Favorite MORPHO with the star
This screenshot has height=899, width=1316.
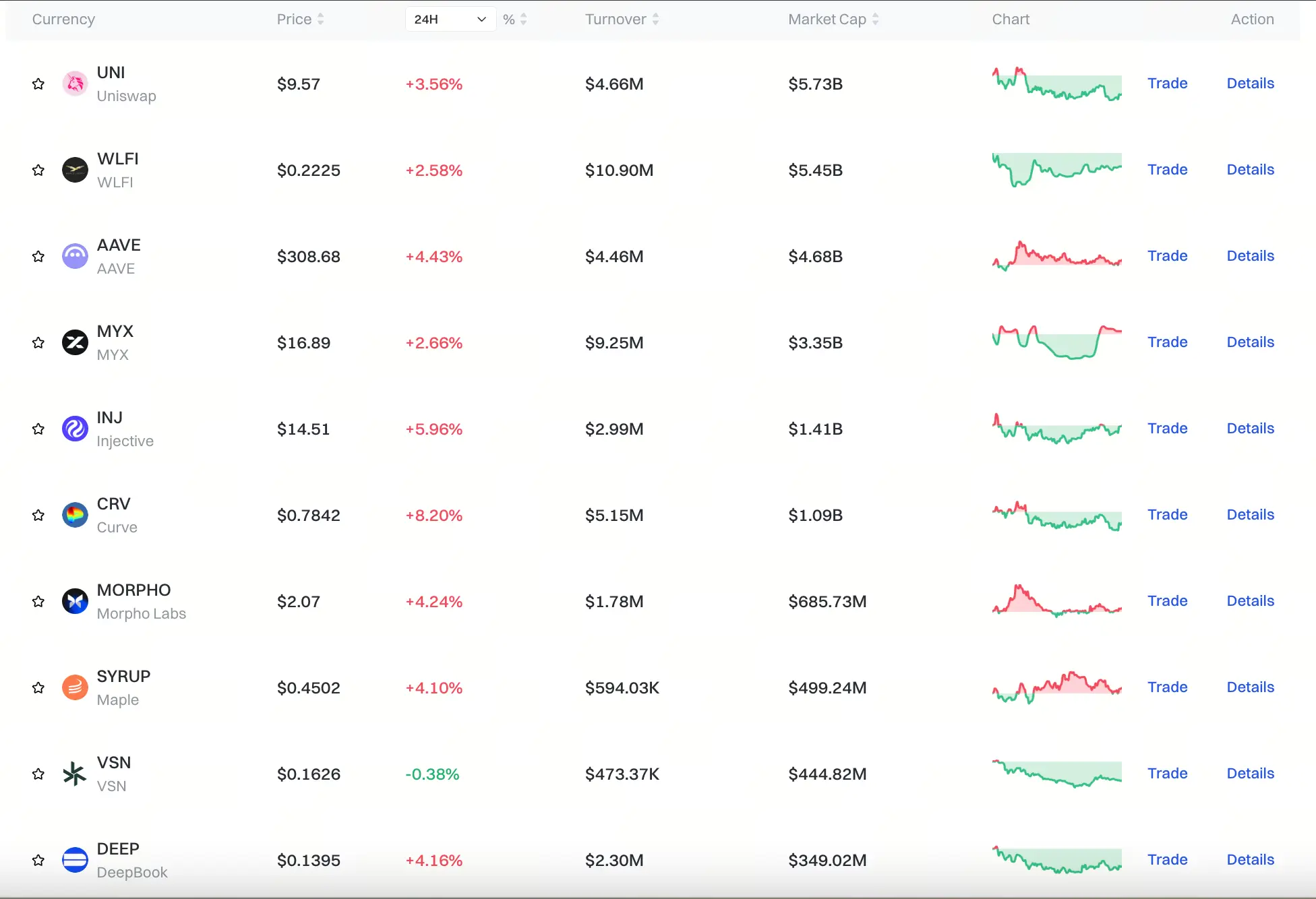(38, 601)
